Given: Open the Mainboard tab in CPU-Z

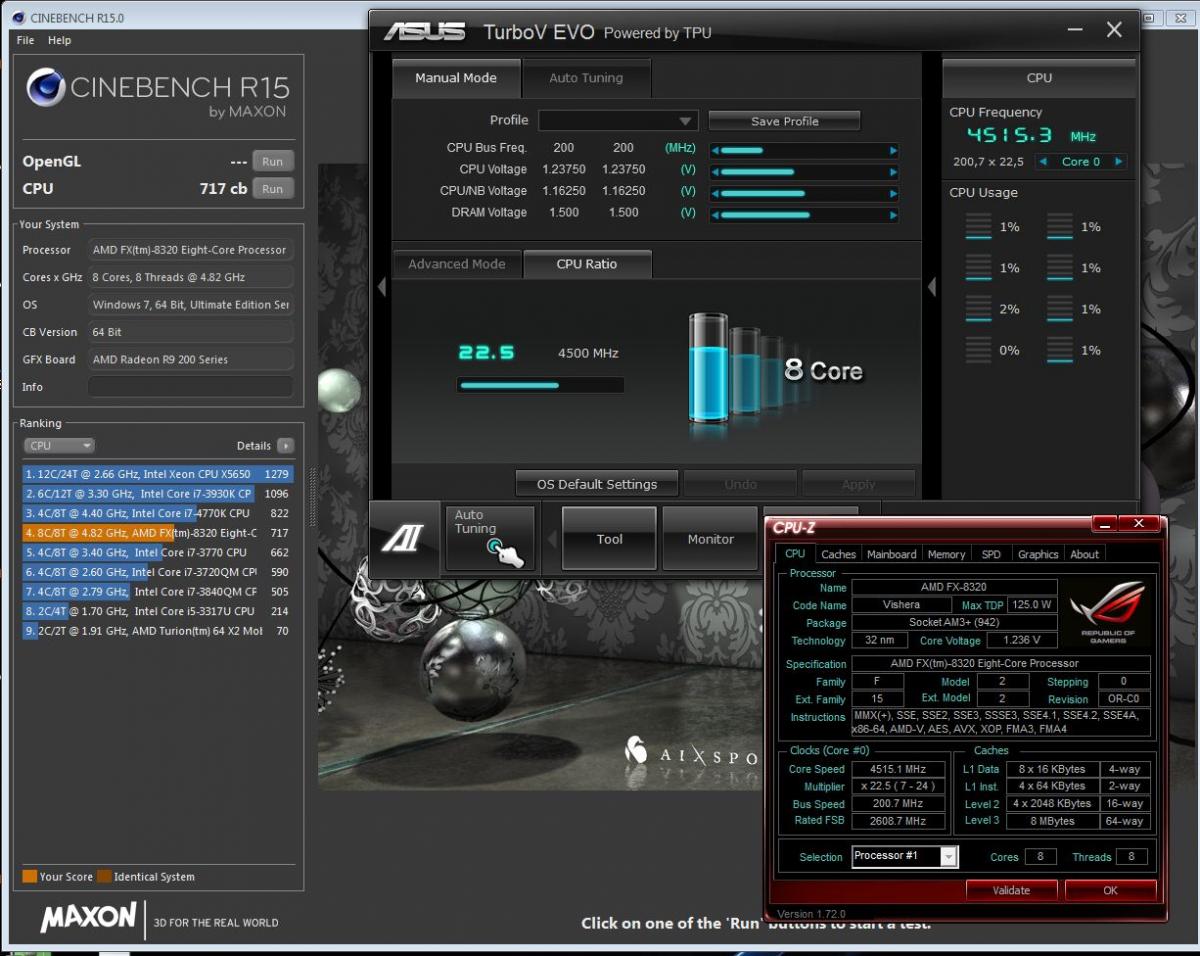Looking at the screenshot, I should tap(891, 554).
